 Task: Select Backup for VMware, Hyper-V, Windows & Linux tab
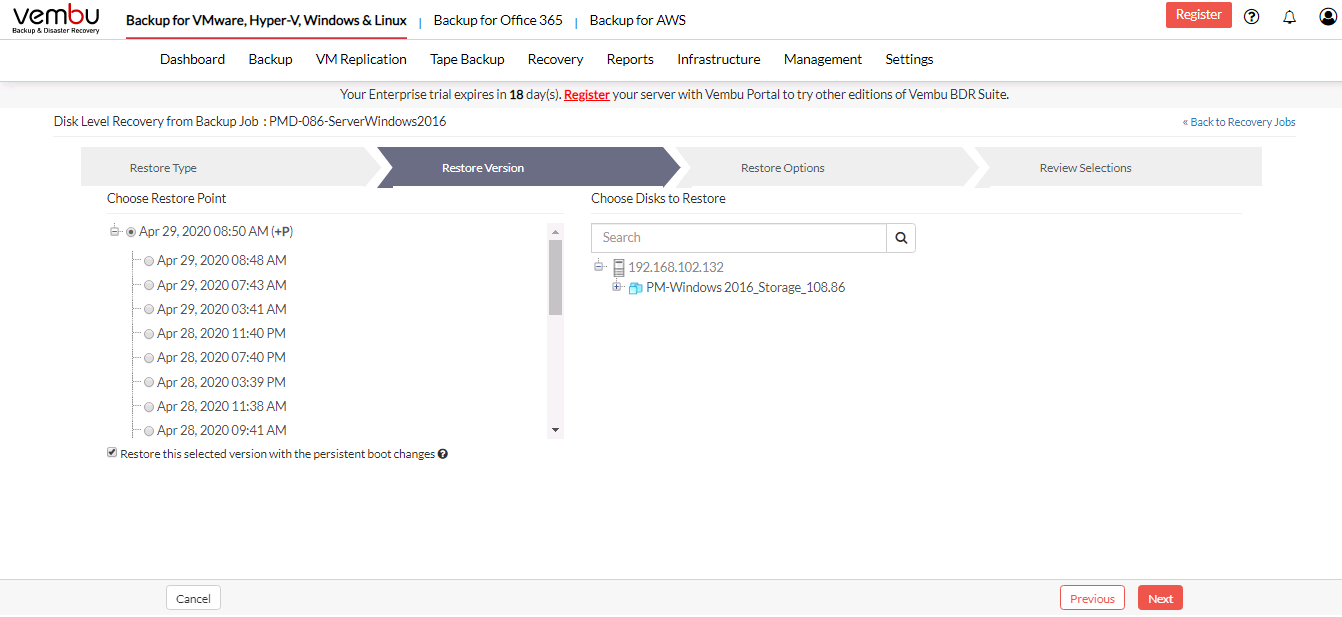tap(266, 20)
